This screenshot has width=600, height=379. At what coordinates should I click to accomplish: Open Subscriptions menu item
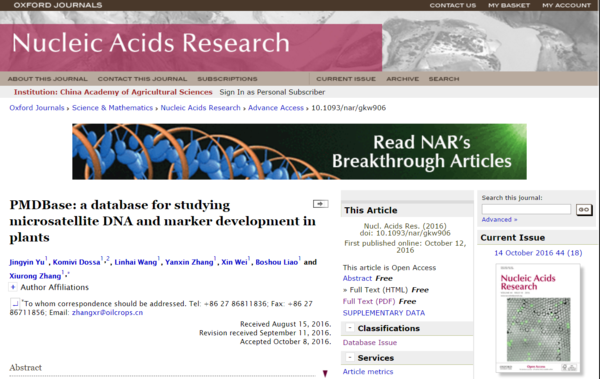227,79
